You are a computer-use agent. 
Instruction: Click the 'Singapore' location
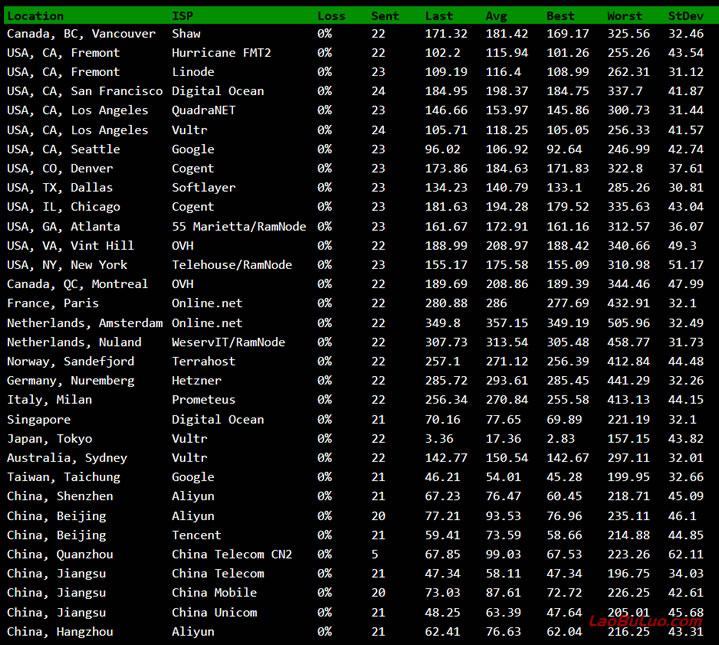tap(39, 420)
